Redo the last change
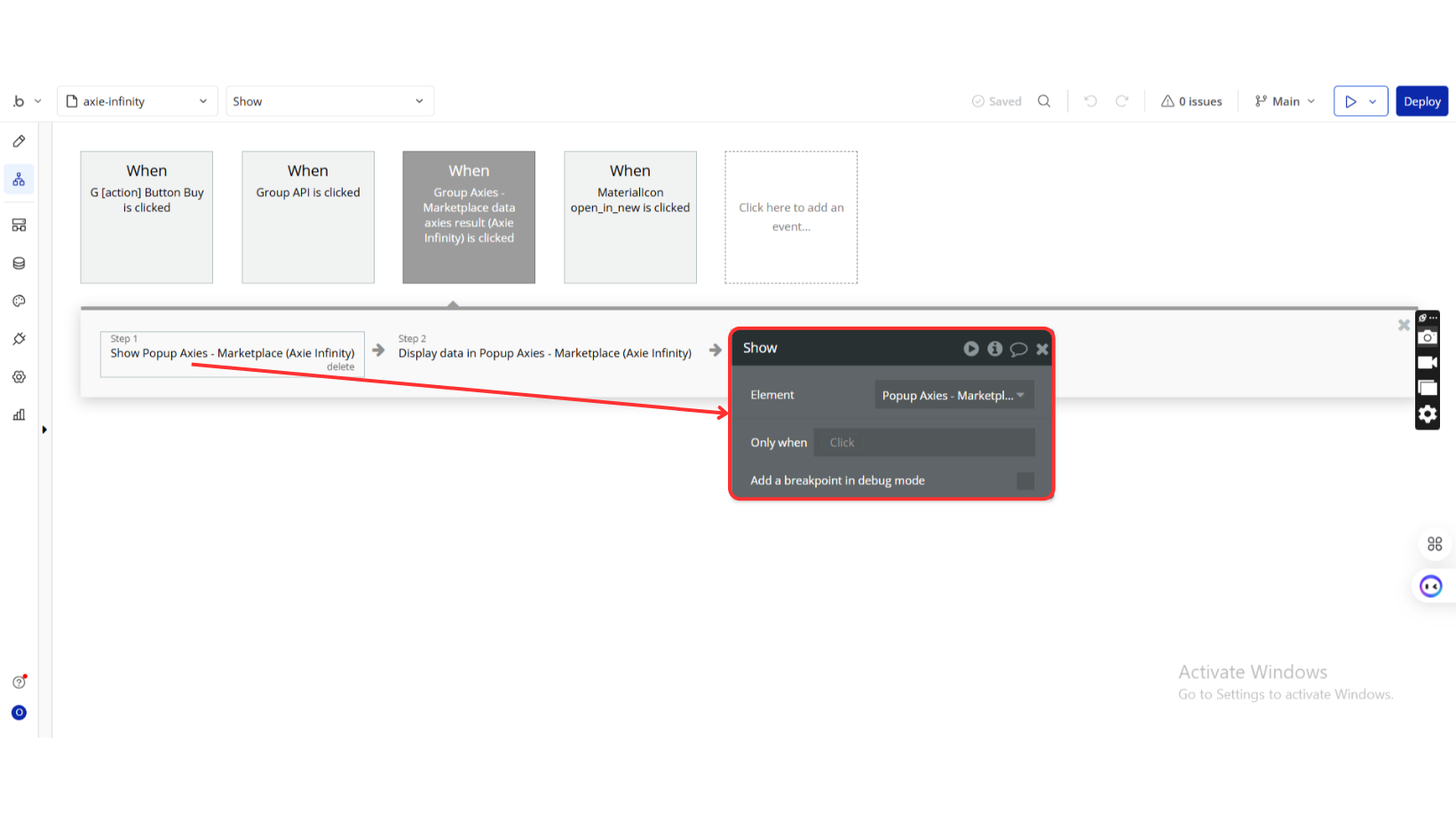 click(x=1122, y=101)
